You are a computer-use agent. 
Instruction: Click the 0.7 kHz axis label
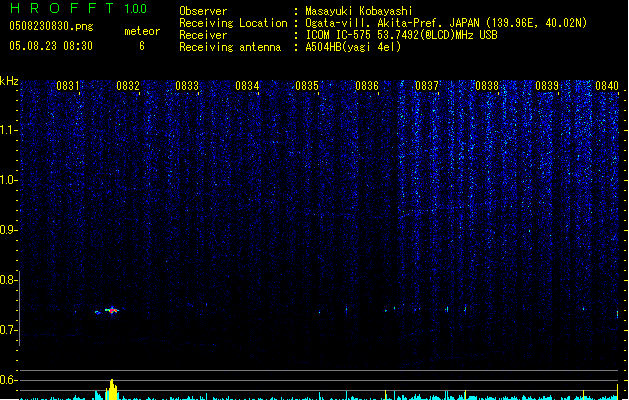click(8, 330)
